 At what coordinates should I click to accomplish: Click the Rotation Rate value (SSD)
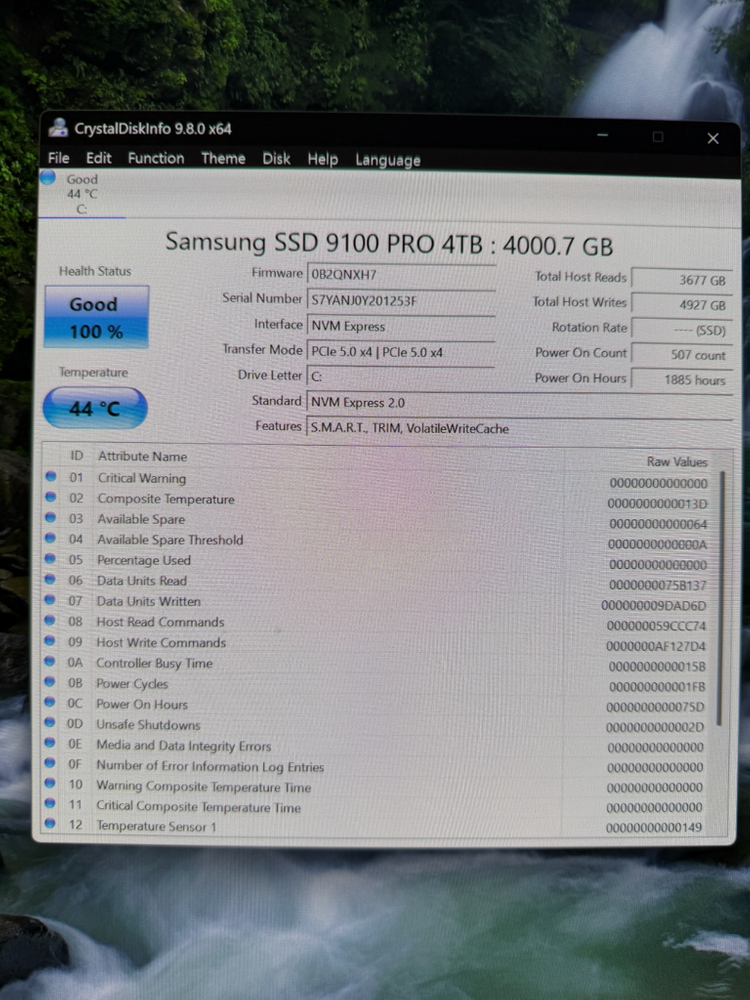tap(681, 330)
